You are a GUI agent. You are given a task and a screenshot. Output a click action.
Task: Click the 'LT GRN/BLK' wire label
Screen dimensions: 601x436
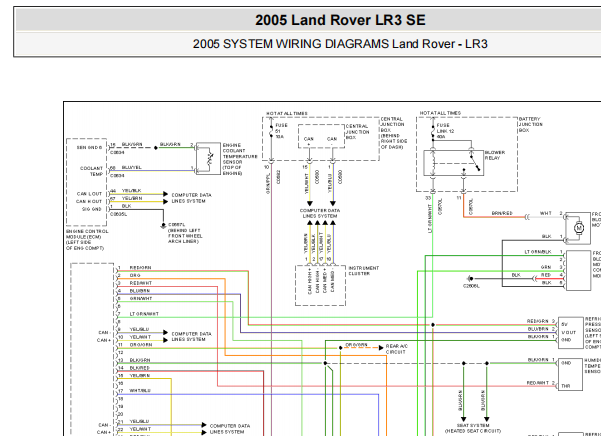point(538,252)
